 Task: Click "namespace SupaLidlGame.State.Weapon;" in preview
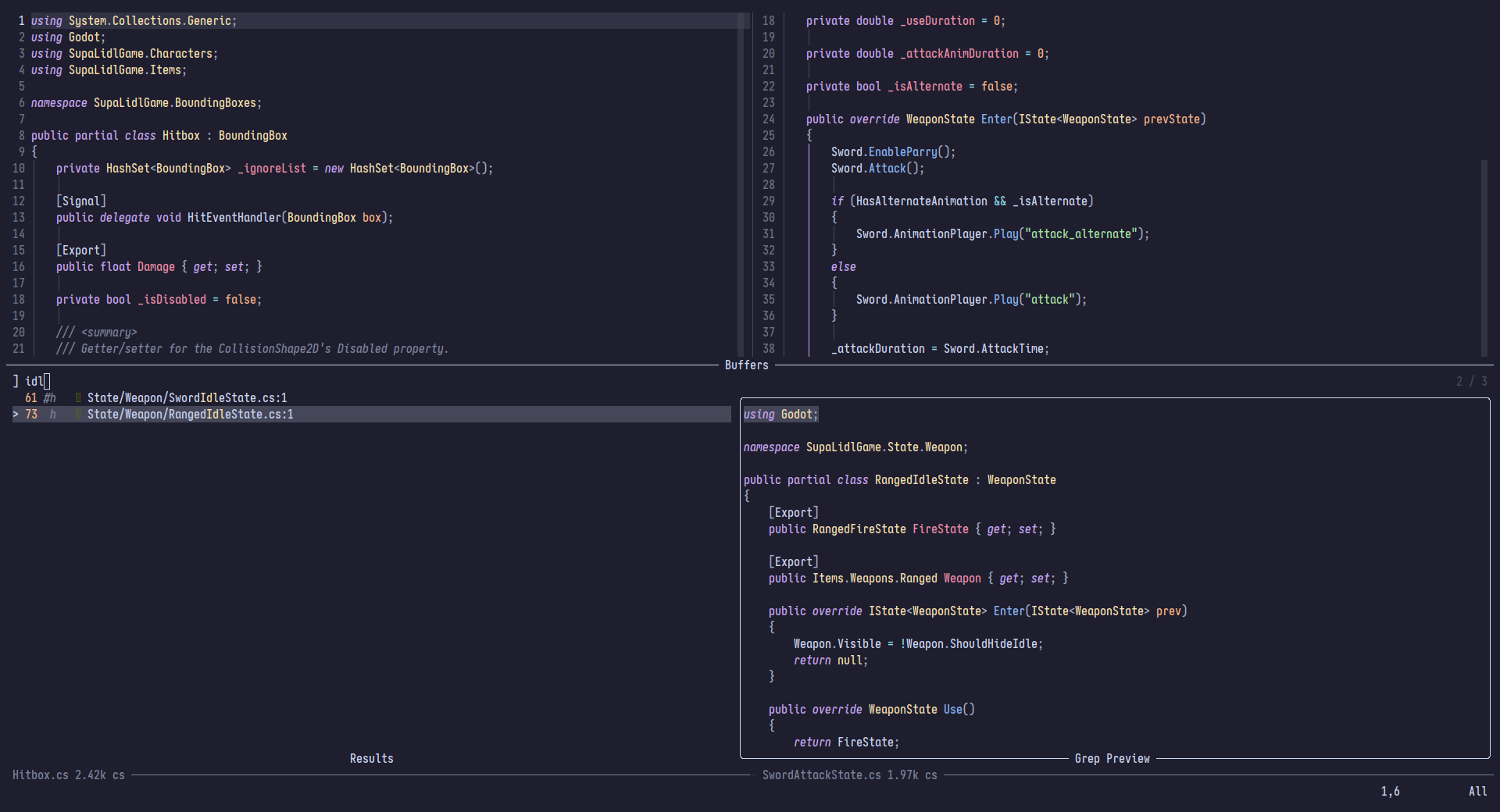855,447
